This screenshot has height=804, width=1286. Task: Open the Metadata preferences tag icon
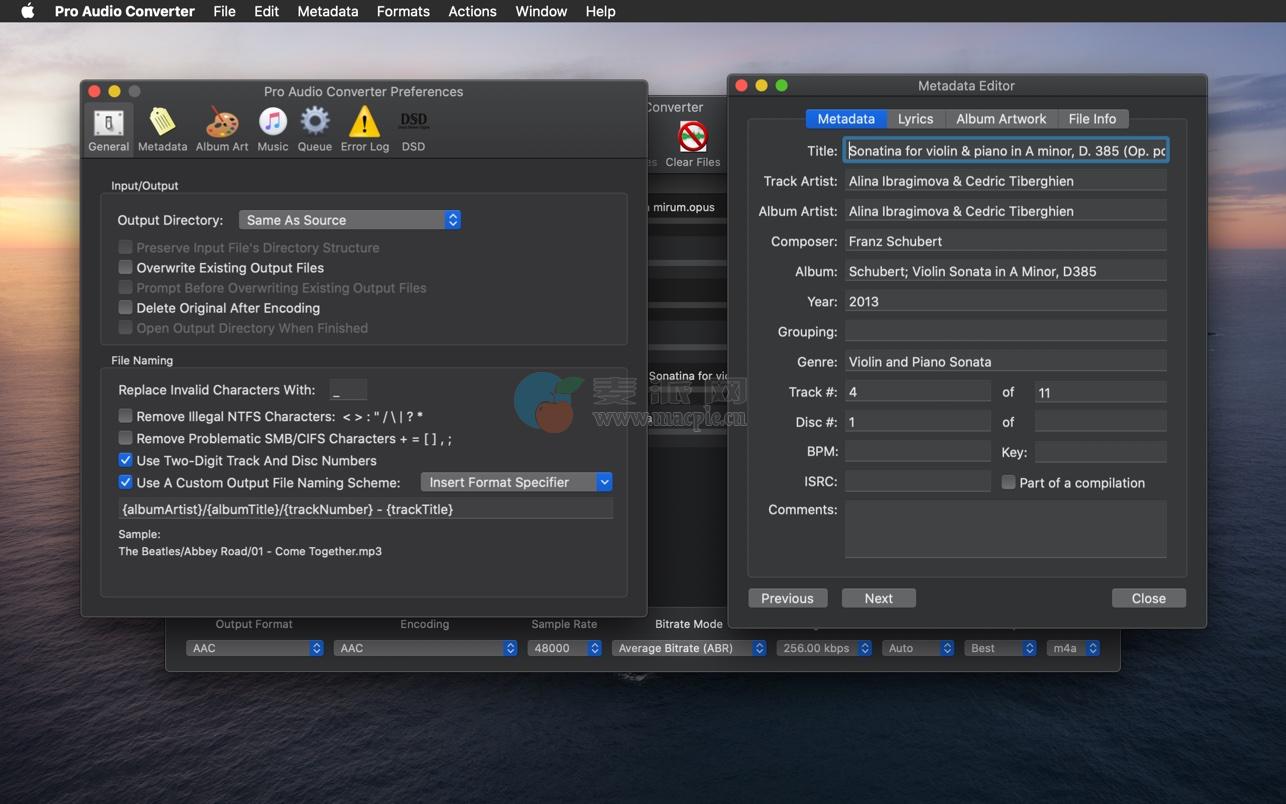pyautogui.click(x=162, y=130)
